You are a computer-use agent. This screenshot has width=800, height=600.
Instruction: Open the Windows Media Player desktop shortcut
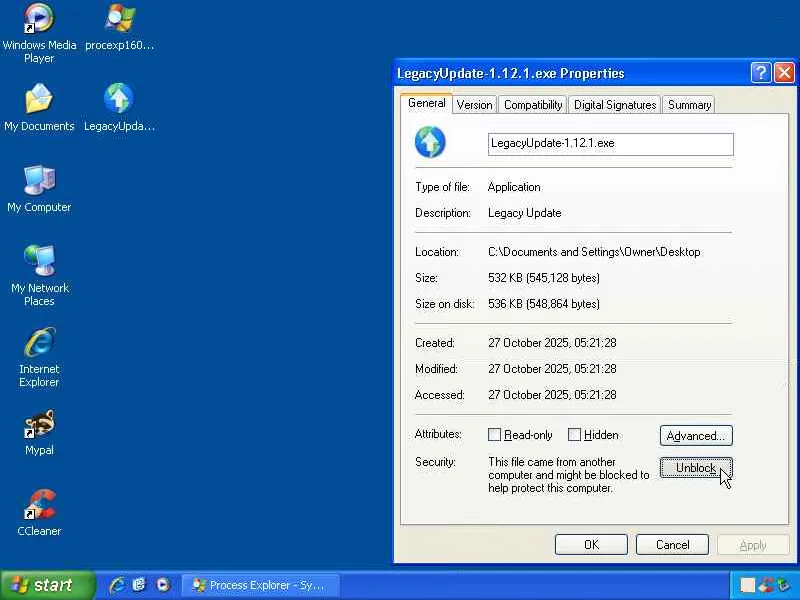[39, 33]
